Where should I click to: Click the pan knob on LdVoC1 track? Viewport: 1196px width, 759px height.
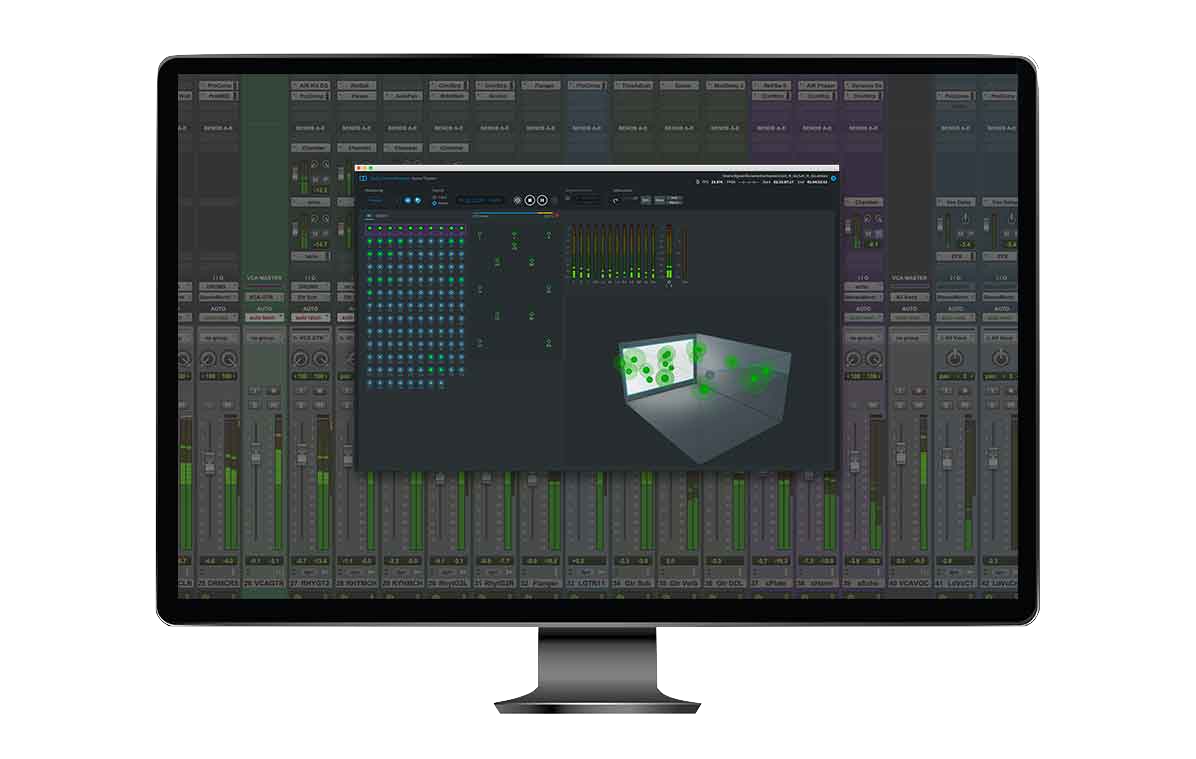954,358
